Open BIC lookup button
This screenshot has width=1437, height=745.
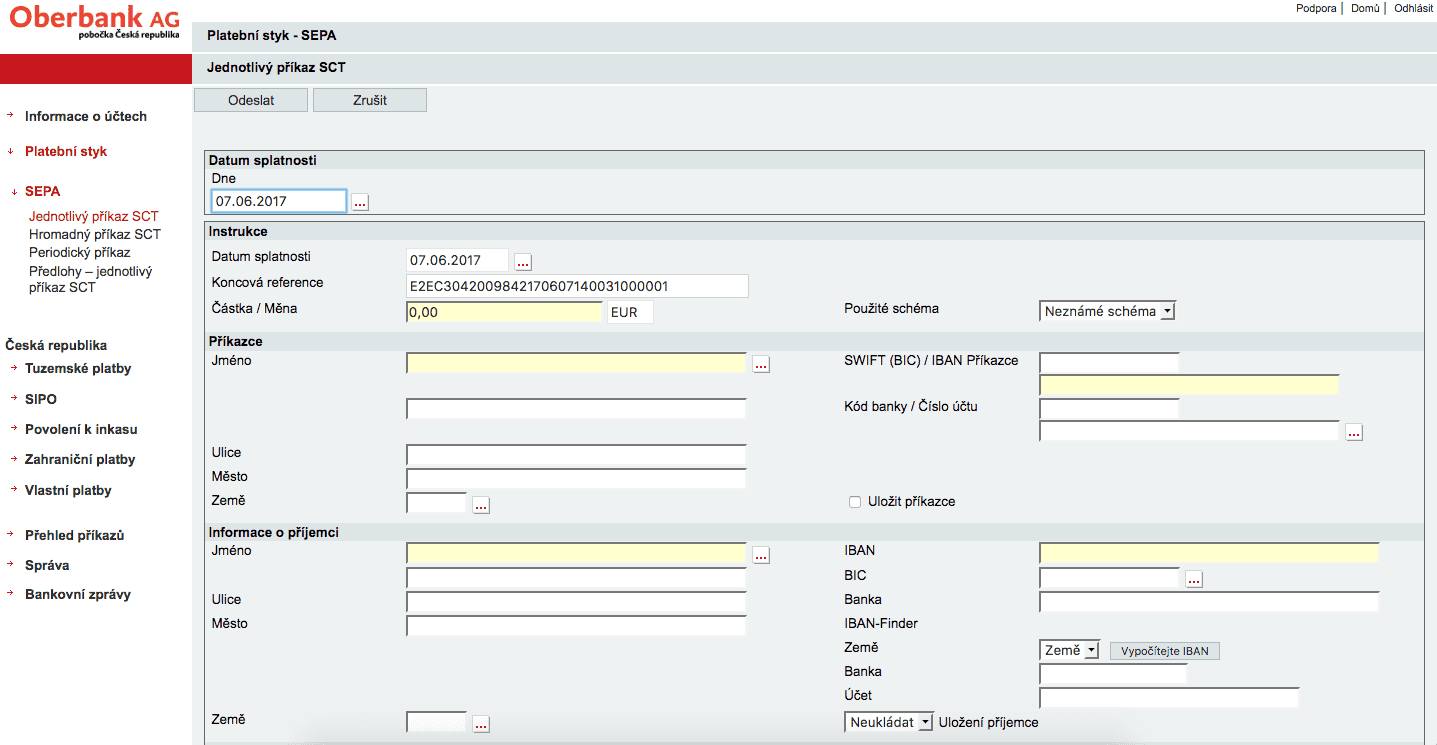click(1194, 578)
